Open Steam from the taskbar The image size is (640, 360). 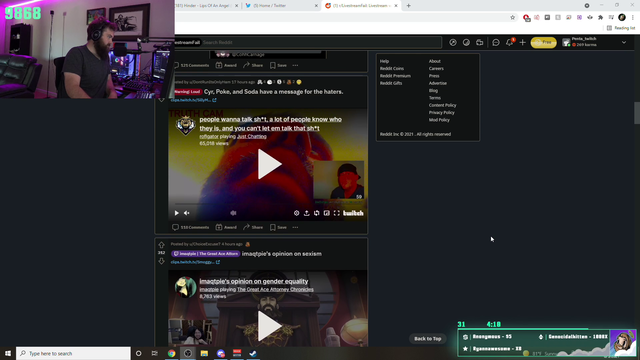[253, 353]
